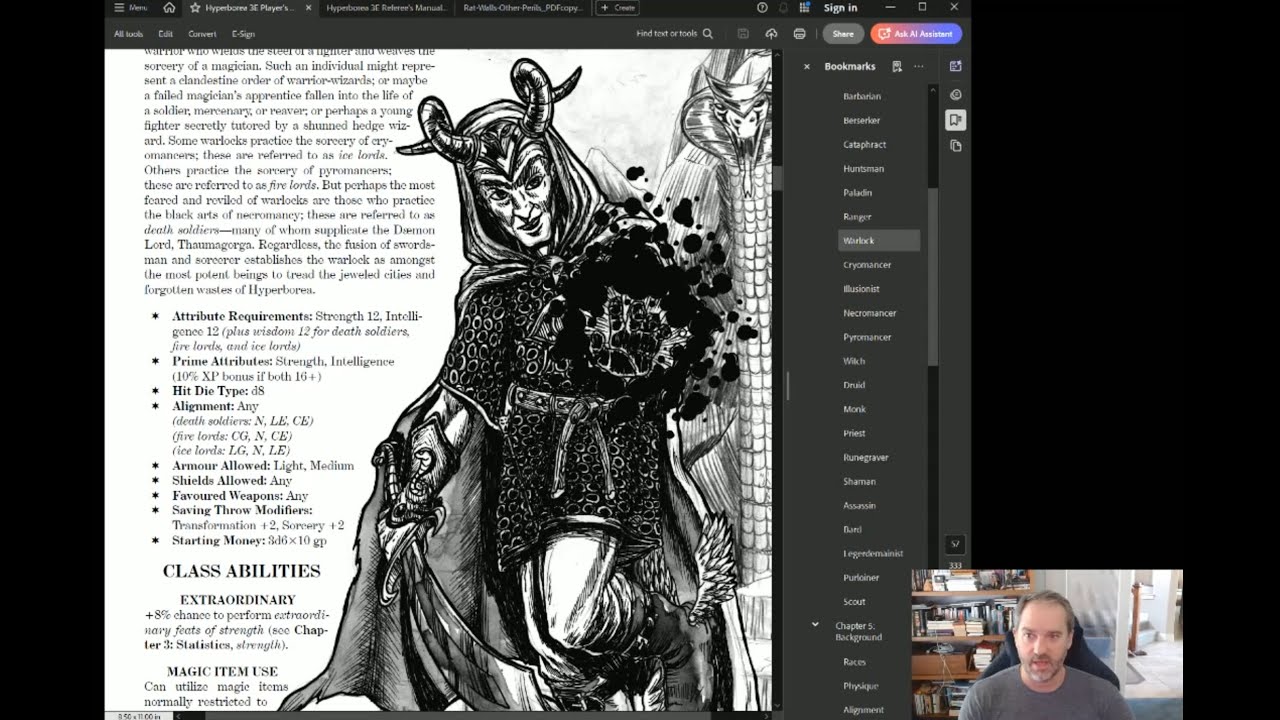The height and width of the screenshot is (720, 1280).
Task: Select the Priest bookmark
Action: point(854,433)
